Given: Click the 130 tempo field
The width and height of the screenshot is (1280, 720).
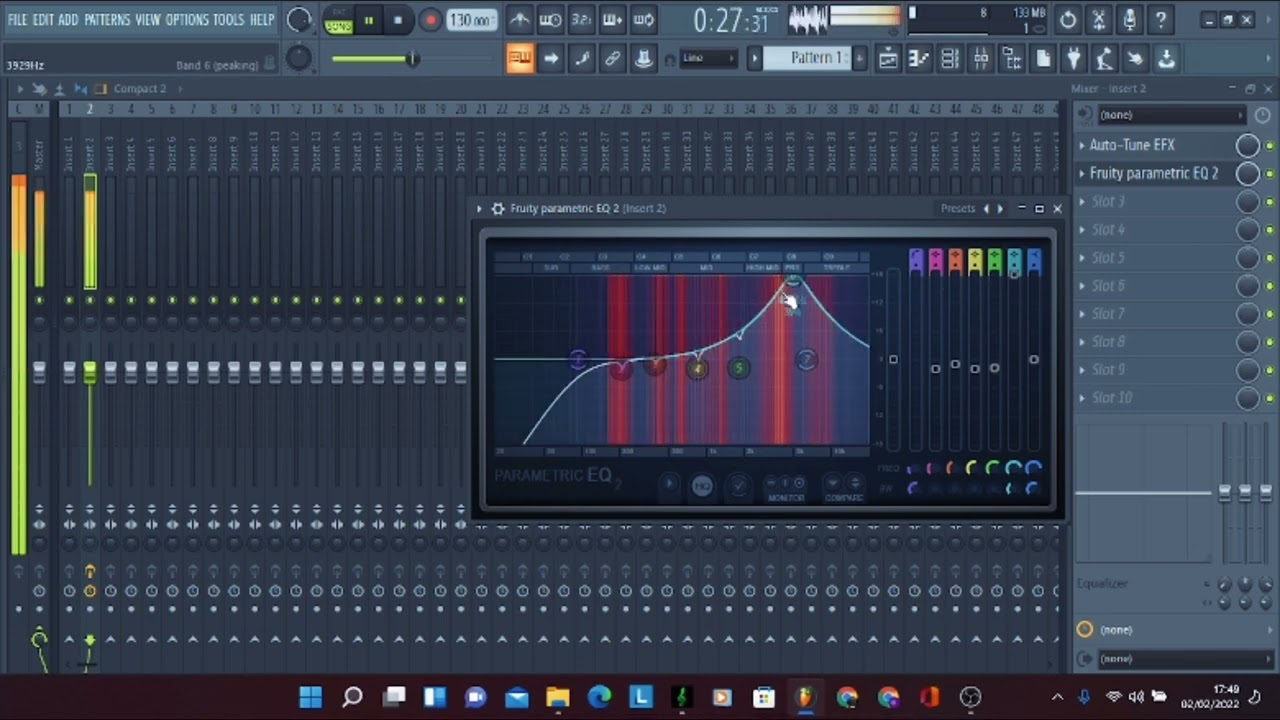Looking at the screenshot, I should 472,20.
